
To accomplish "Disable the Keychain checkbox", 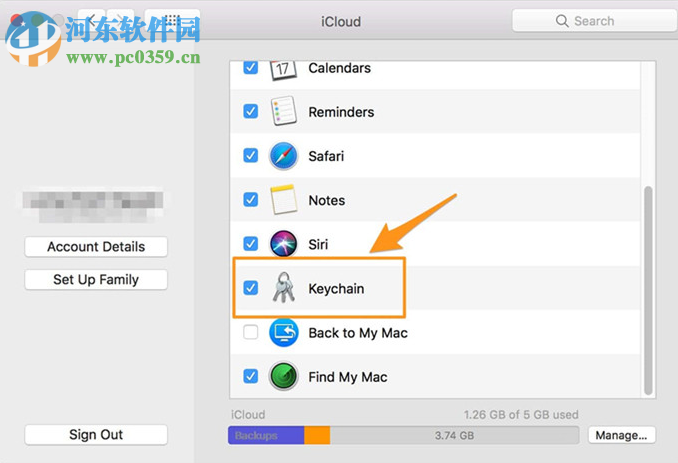I will 251,288.
